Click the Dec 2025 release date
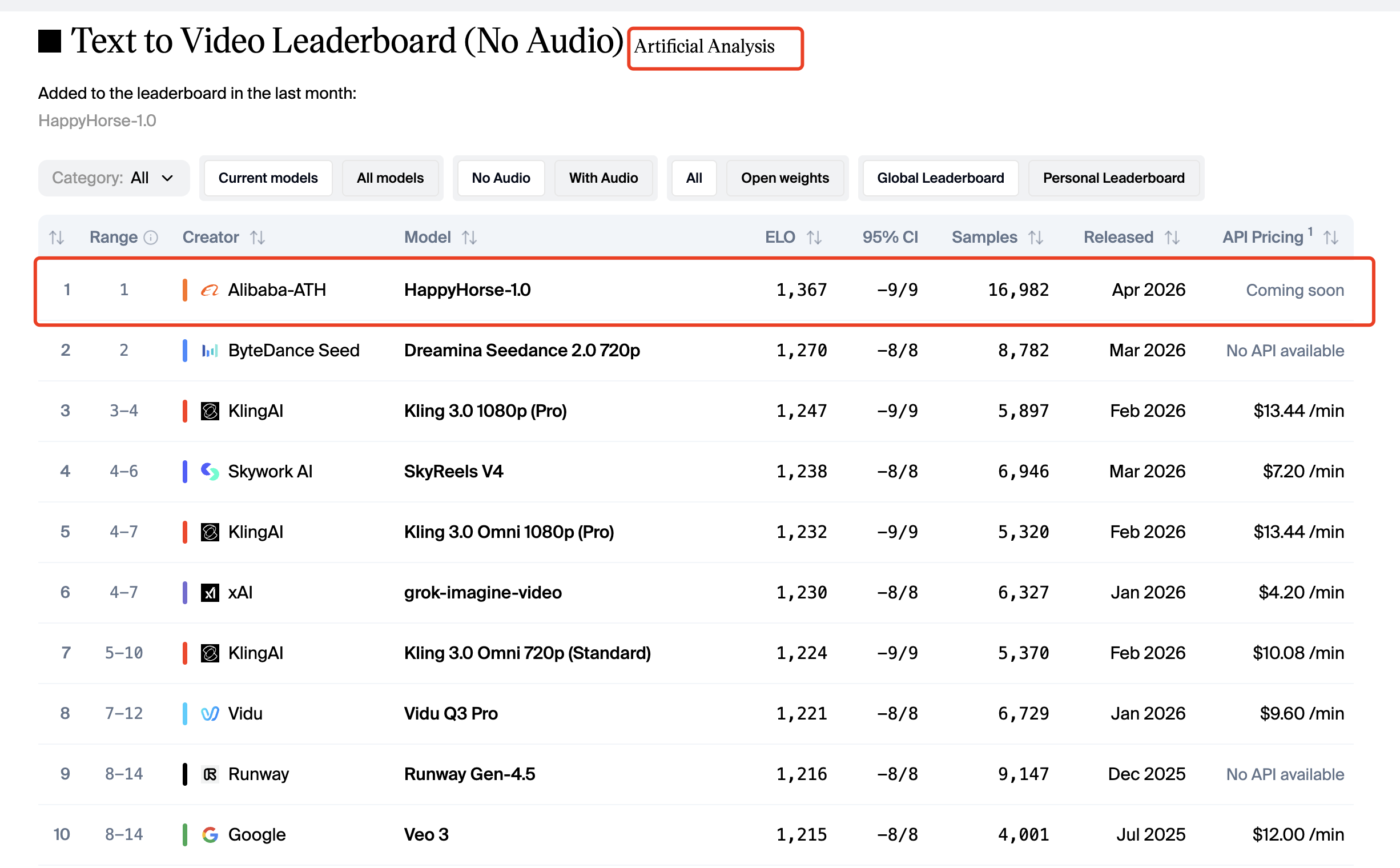This screenshot has height=868, width=1400. 1146,774
